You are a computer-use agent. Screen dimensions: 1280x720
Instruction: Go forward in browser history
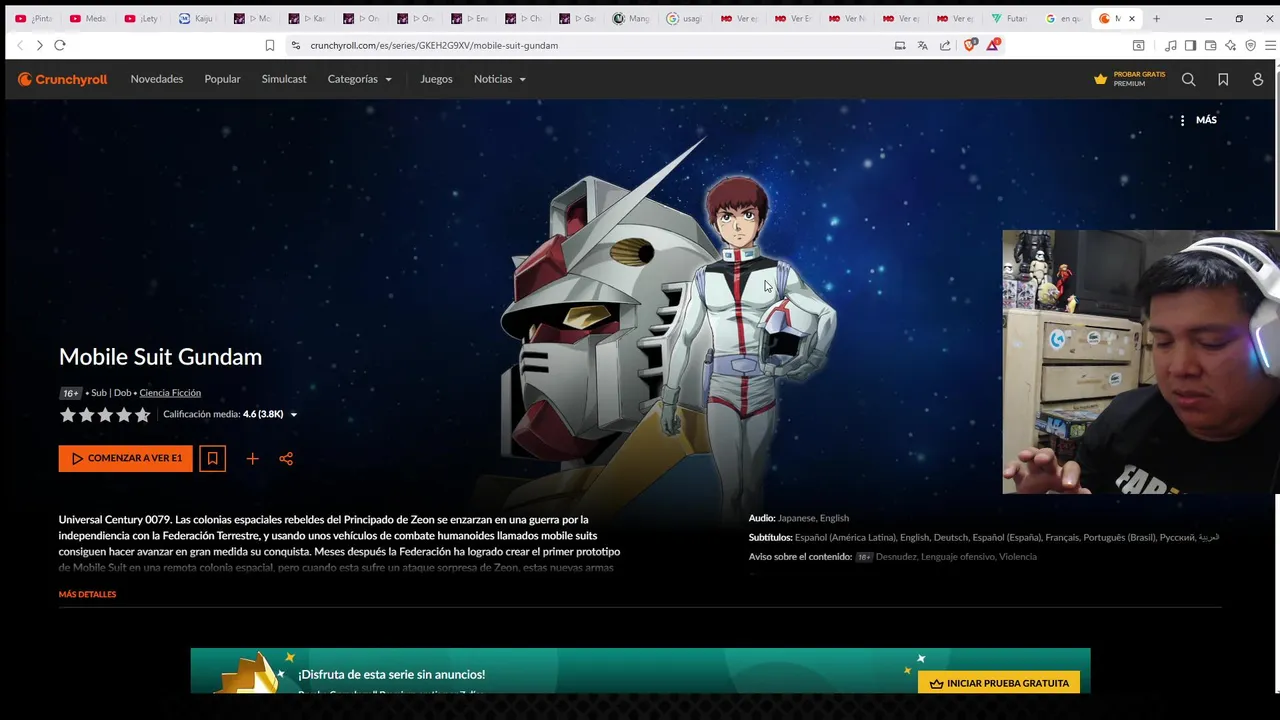[x=39, y=45]
